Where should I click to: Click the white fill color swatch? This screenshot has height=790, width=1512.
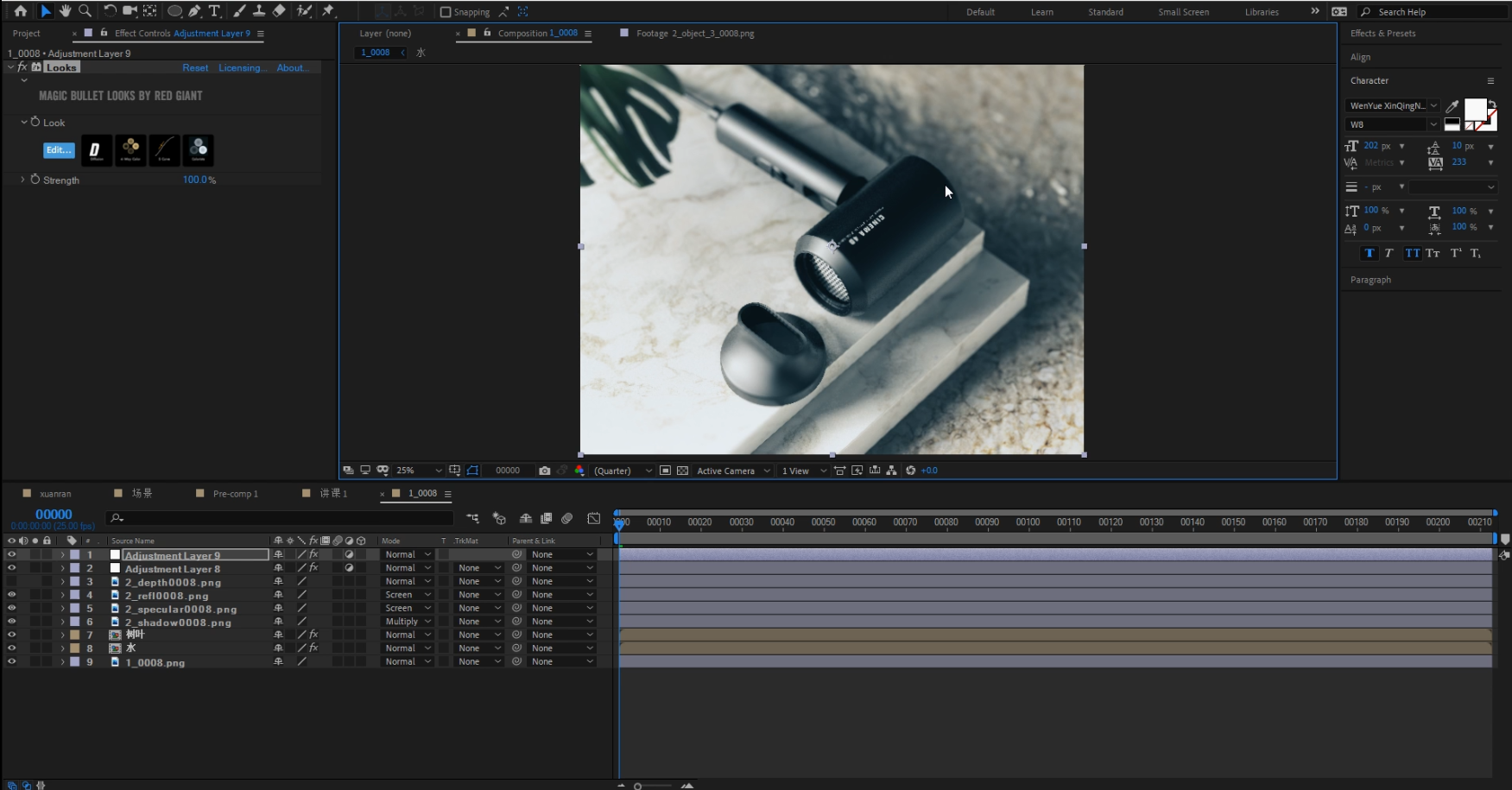coord(1475,110)
